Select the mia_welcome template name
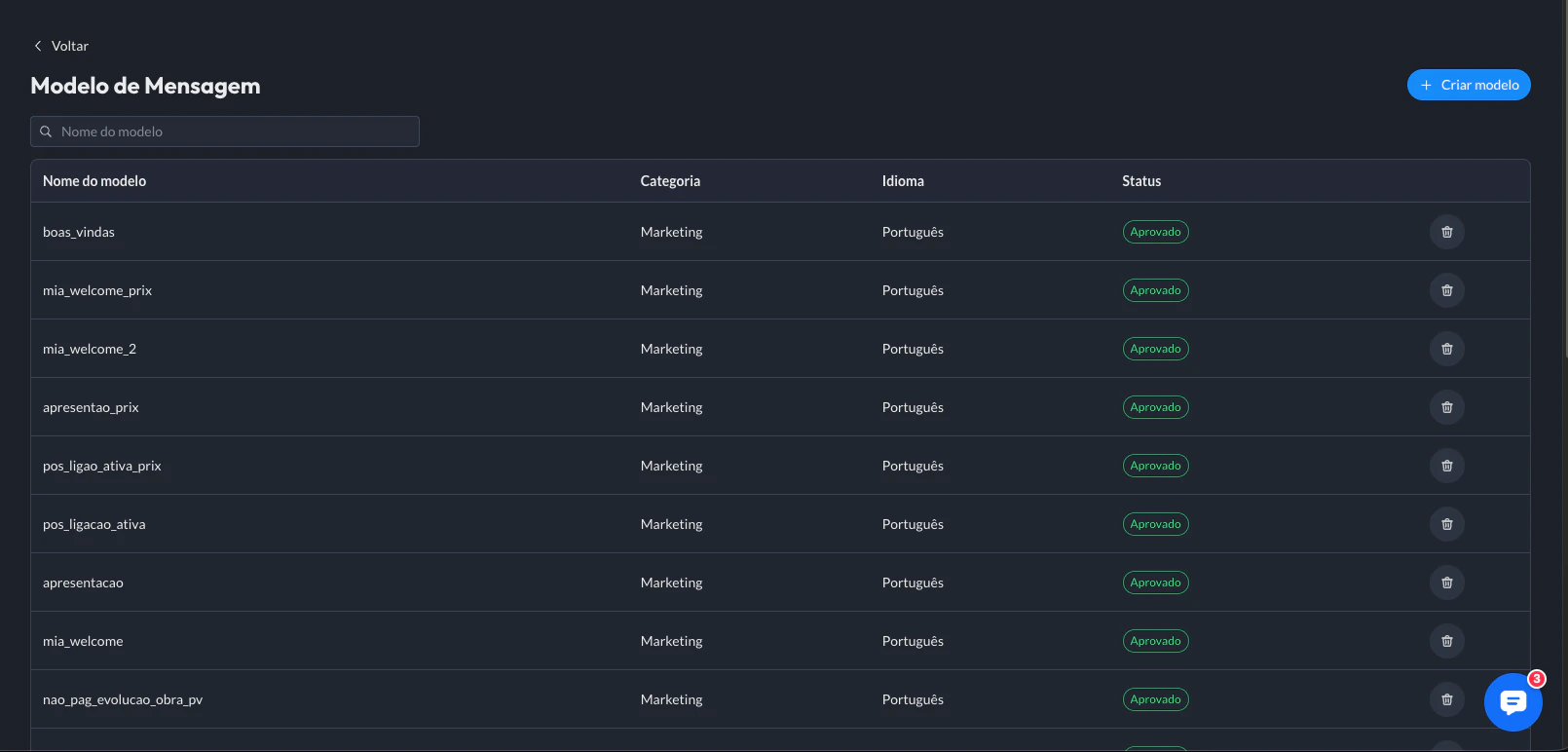 tap(83, 641)
